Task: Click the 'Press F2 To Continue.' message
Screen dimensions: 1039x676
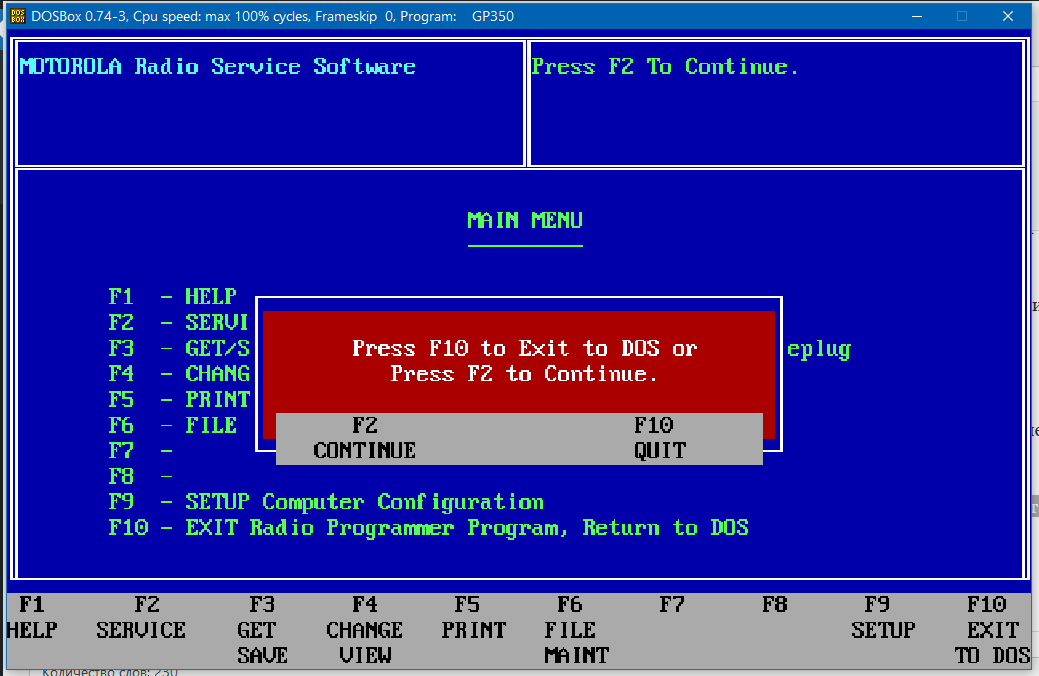Action: [x=665, y=66]
